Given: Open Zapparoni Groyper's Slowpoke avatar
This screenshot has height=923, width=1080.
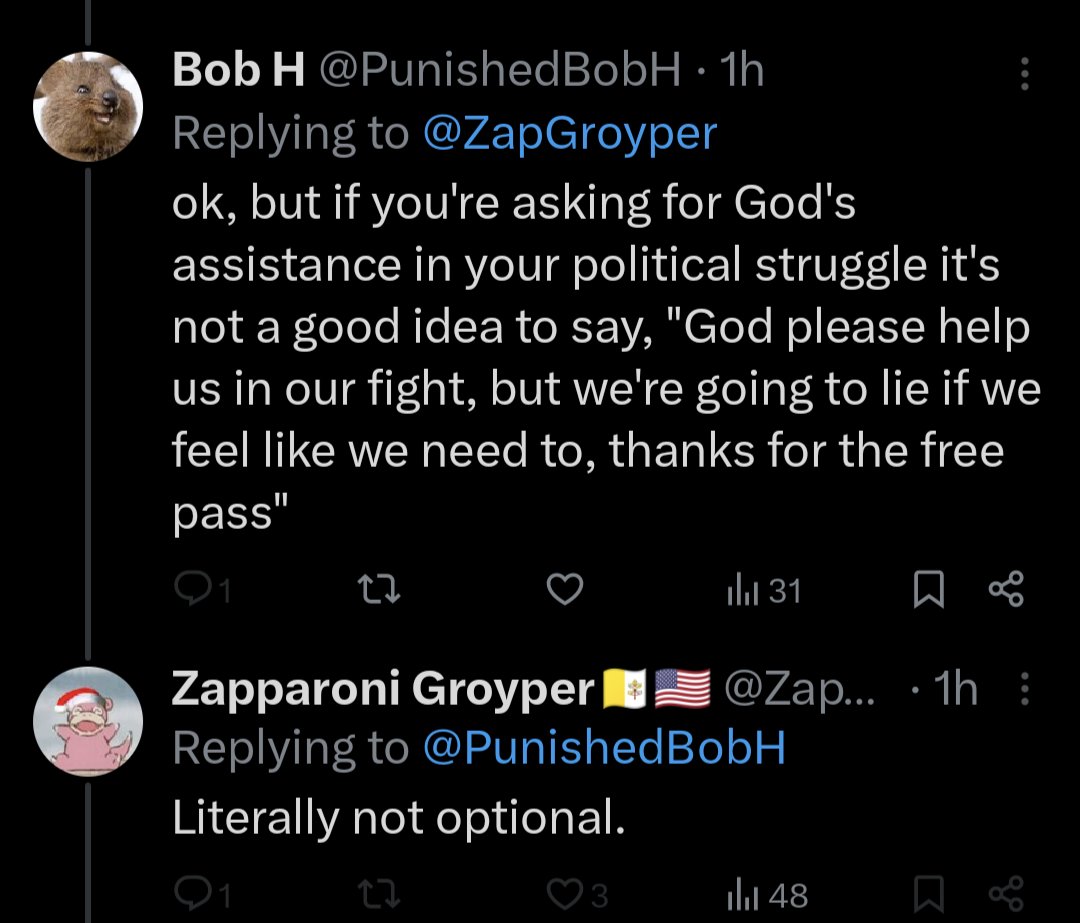Looking at the screenshot, I should coord(88,722).
